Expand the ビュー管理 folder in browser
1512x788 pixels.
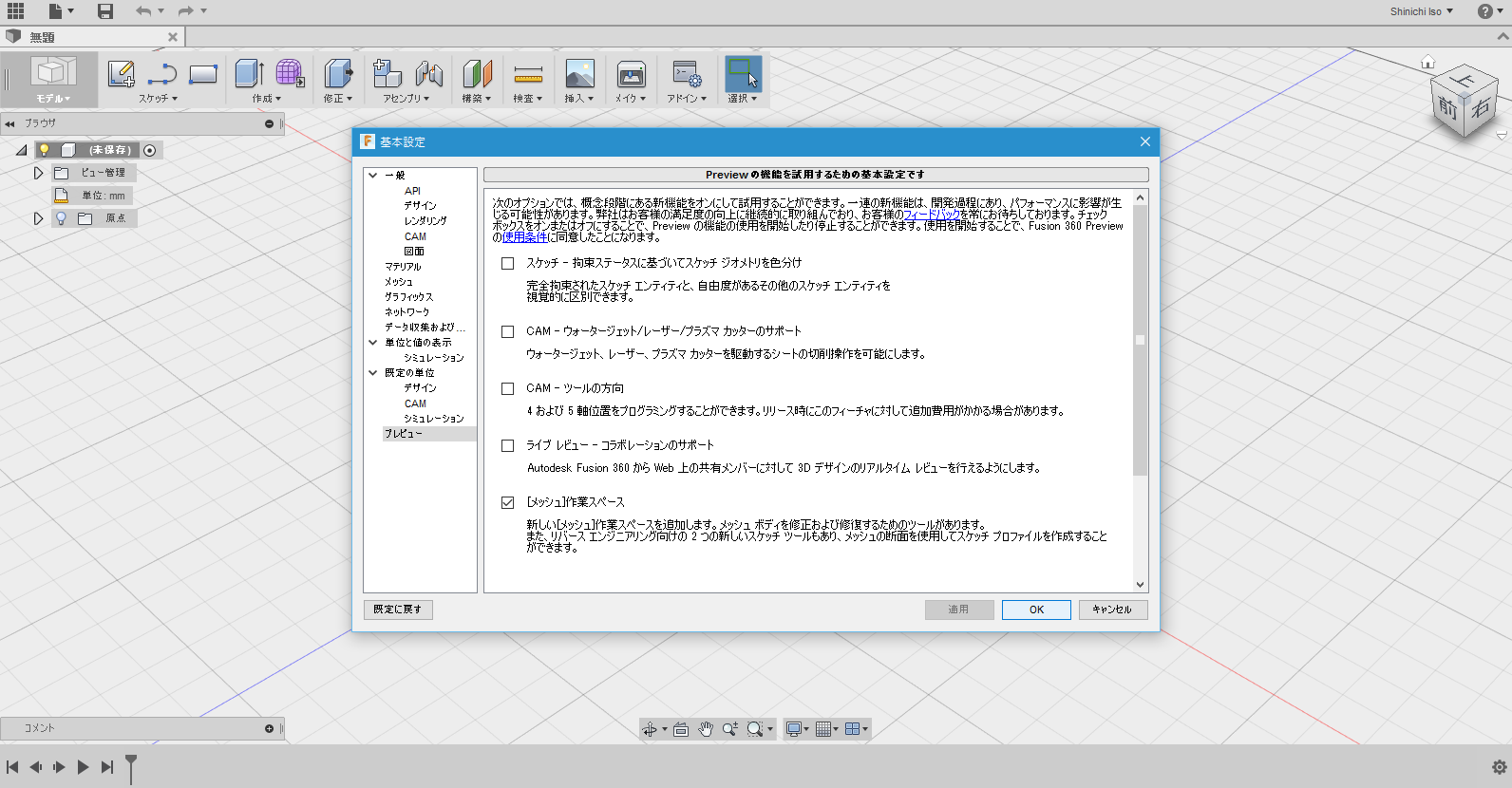38,173
